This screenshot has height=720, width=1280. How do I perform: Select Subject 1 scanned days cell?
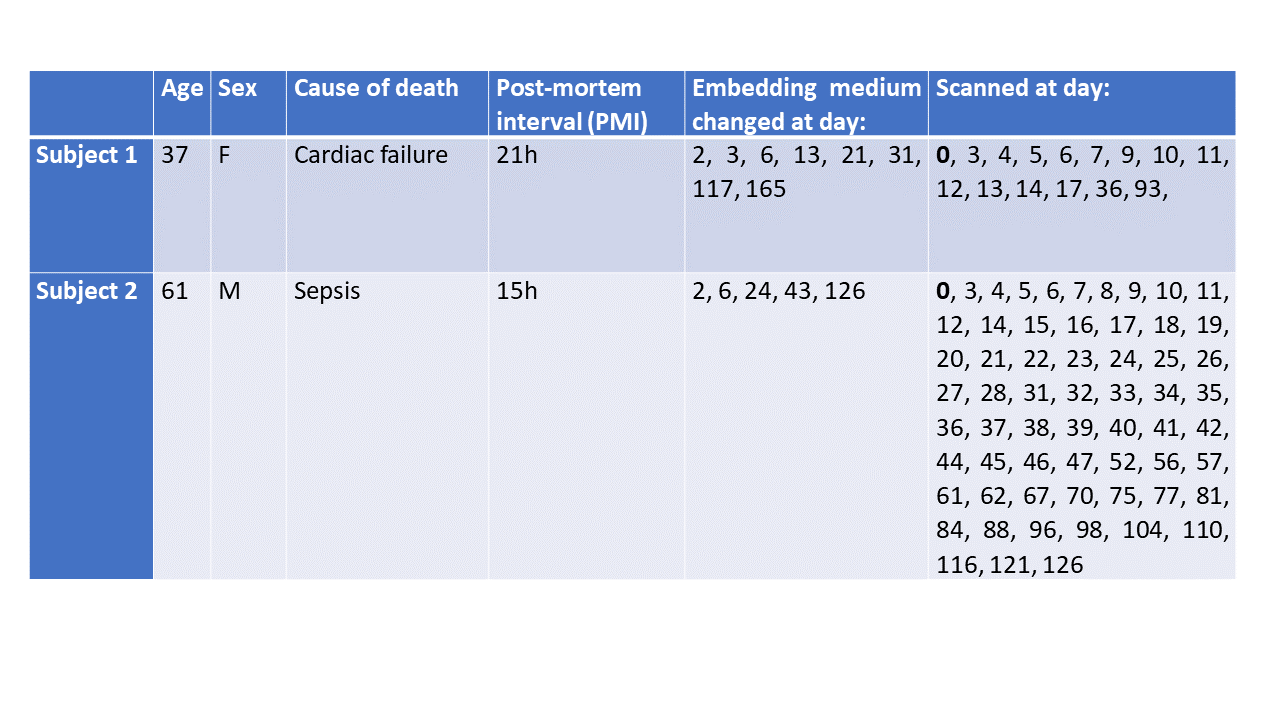pyautogui.click(x=1082, y=172)
